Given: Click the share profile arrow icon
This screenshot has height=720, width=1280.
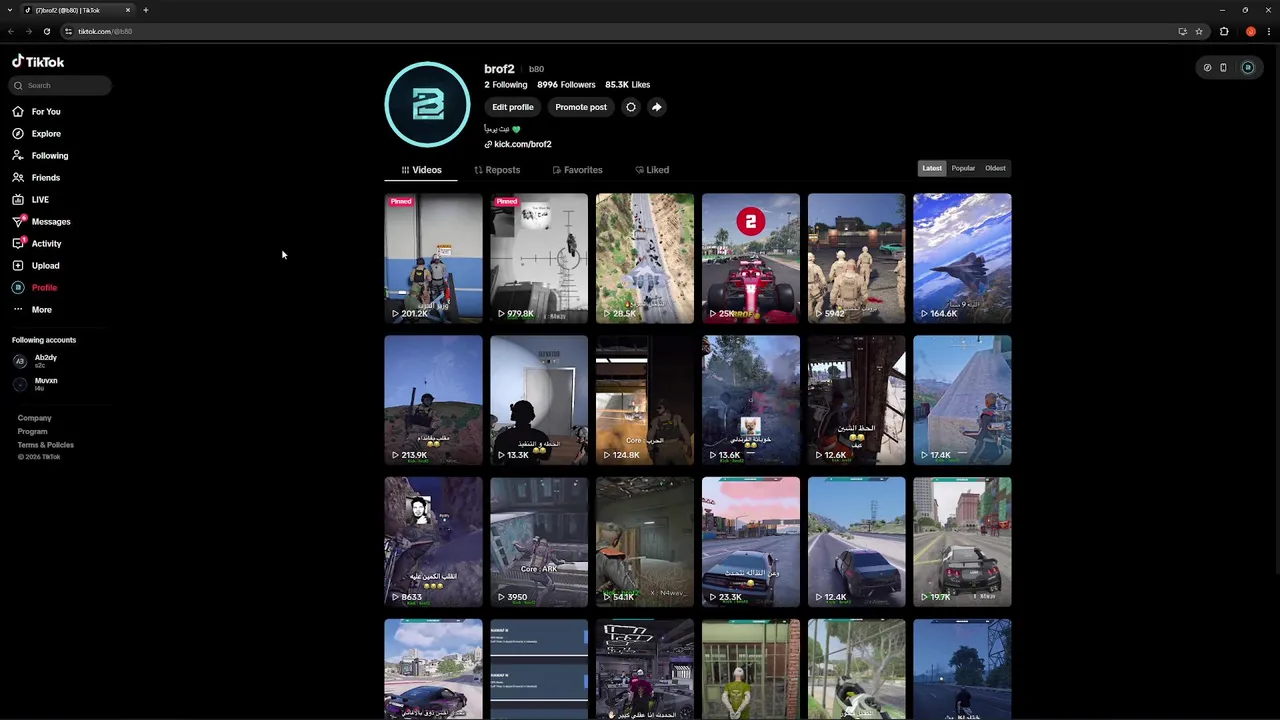Looking at the screenshot, I should [x=656, y=107].
